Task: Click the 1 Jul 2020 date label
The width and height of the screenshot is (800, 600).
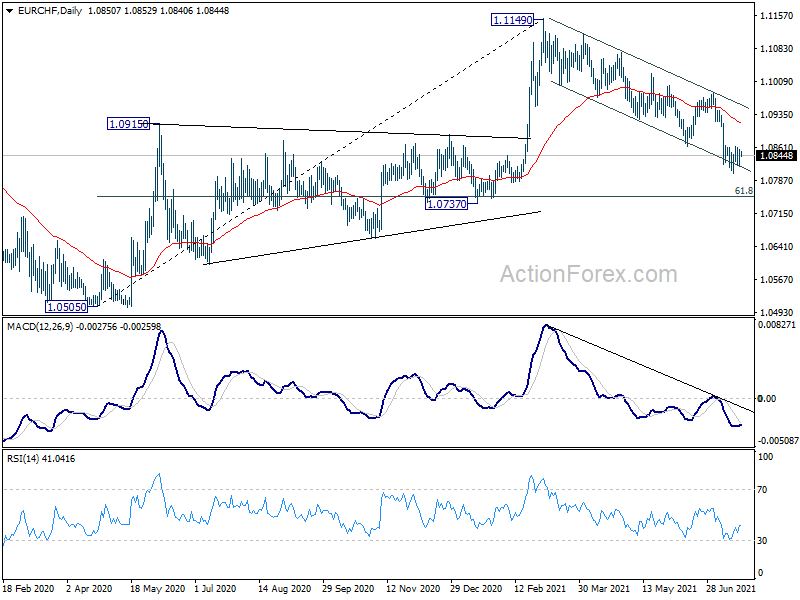Action: [x=215, y=588]
